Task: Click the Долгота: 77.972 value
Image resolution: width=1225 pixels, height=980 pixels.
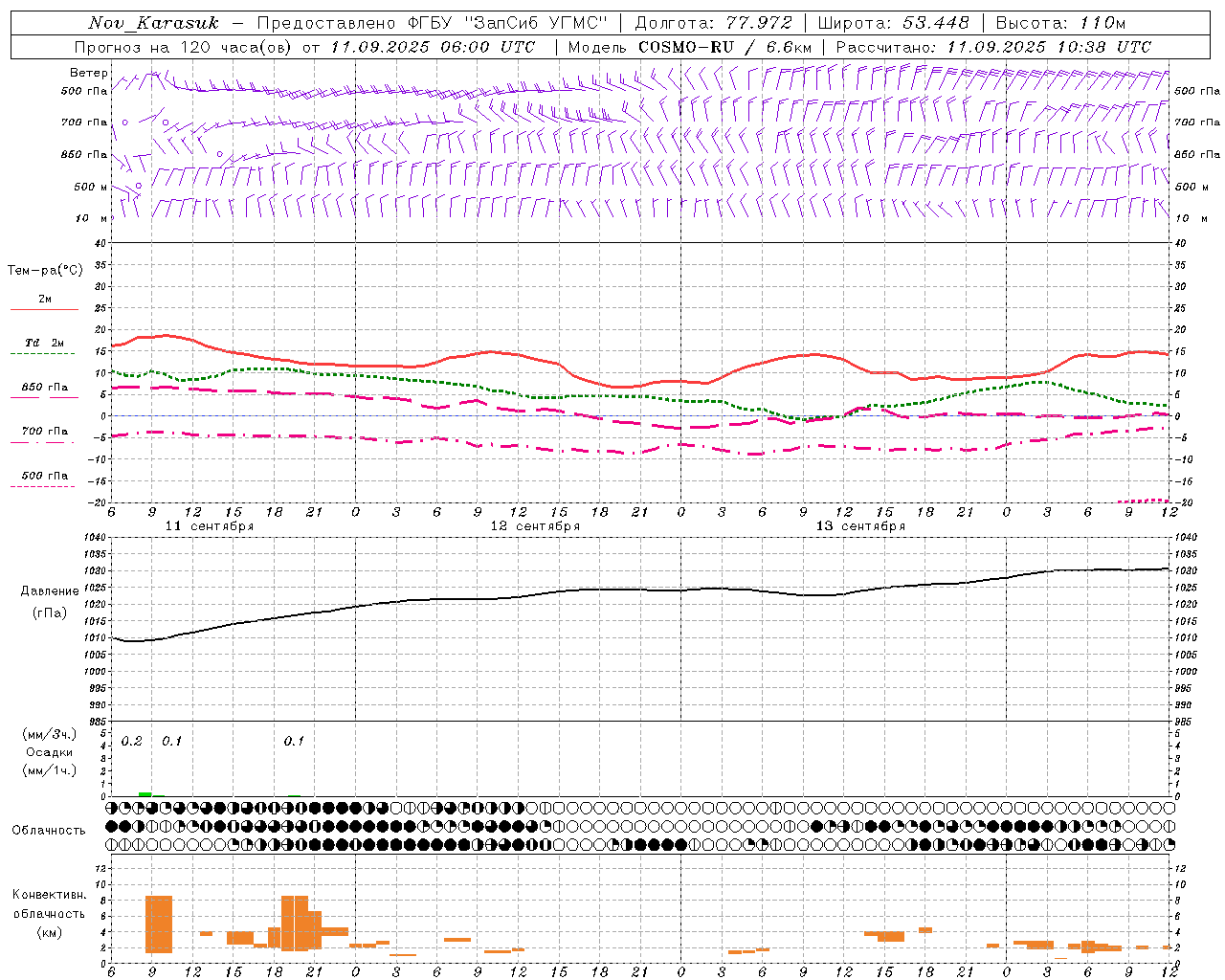Action: 714,23
